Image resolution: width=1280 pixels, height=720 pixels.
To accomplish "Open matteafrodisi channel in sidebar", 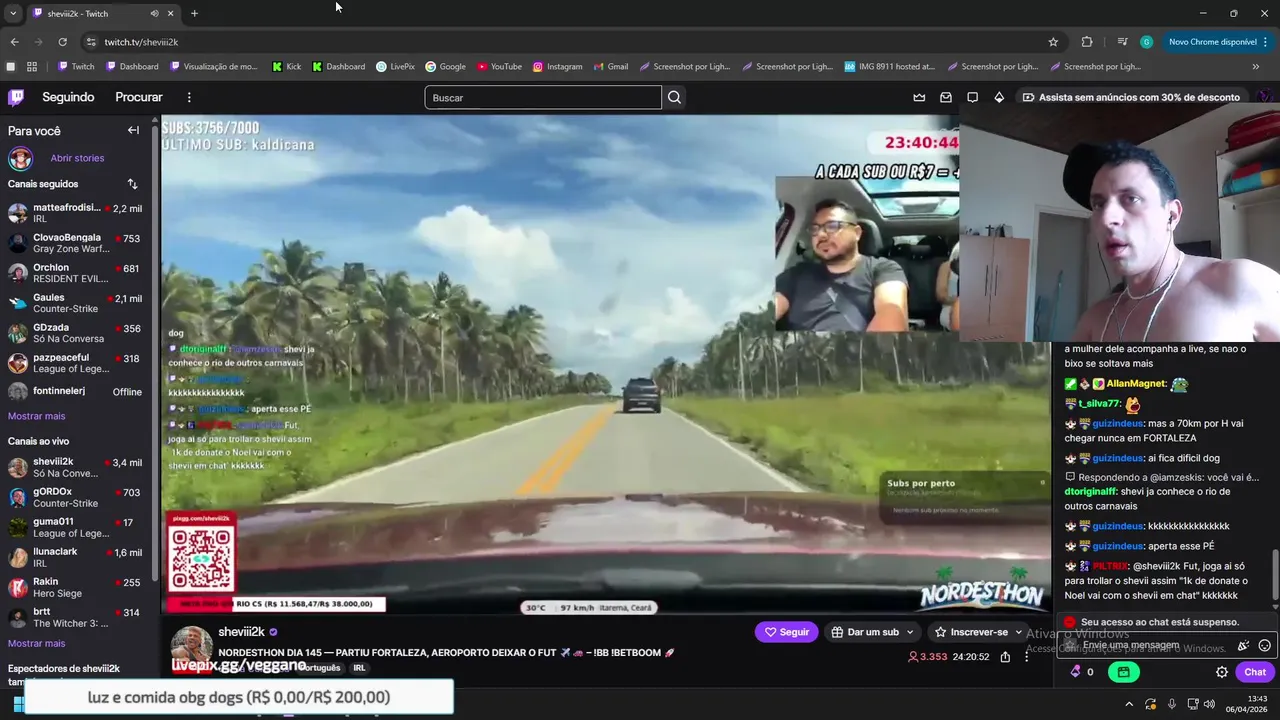I will tap(76, 213).
